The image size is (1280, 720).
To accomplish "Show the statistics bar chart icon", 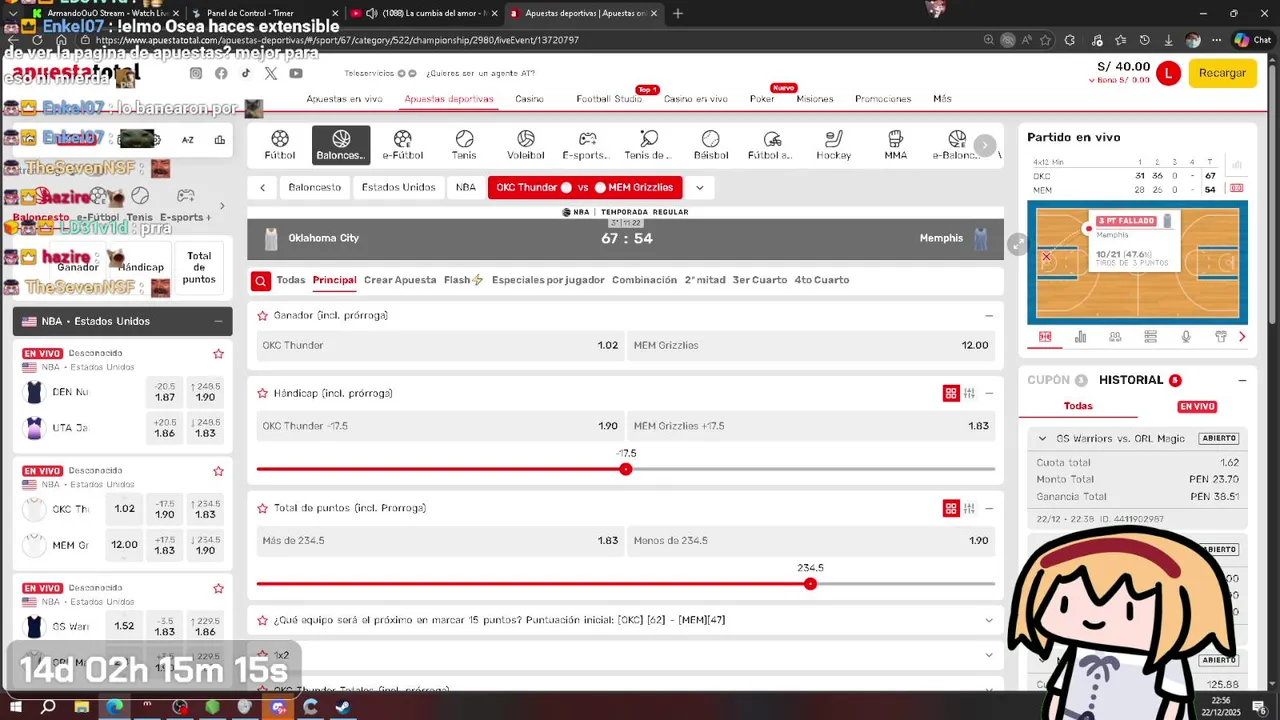I will tap(1080, 337).
